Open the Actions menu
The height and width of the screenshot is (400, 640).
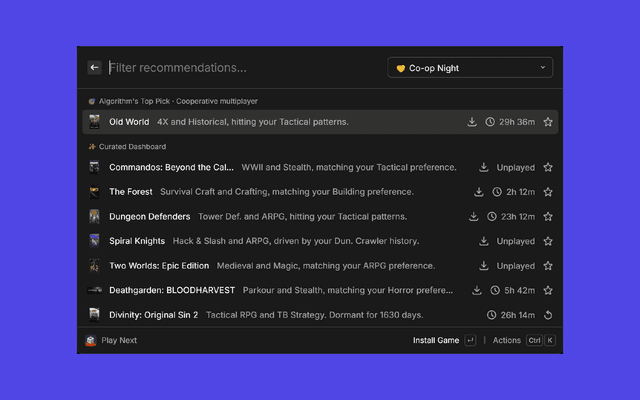coord(507,340)
